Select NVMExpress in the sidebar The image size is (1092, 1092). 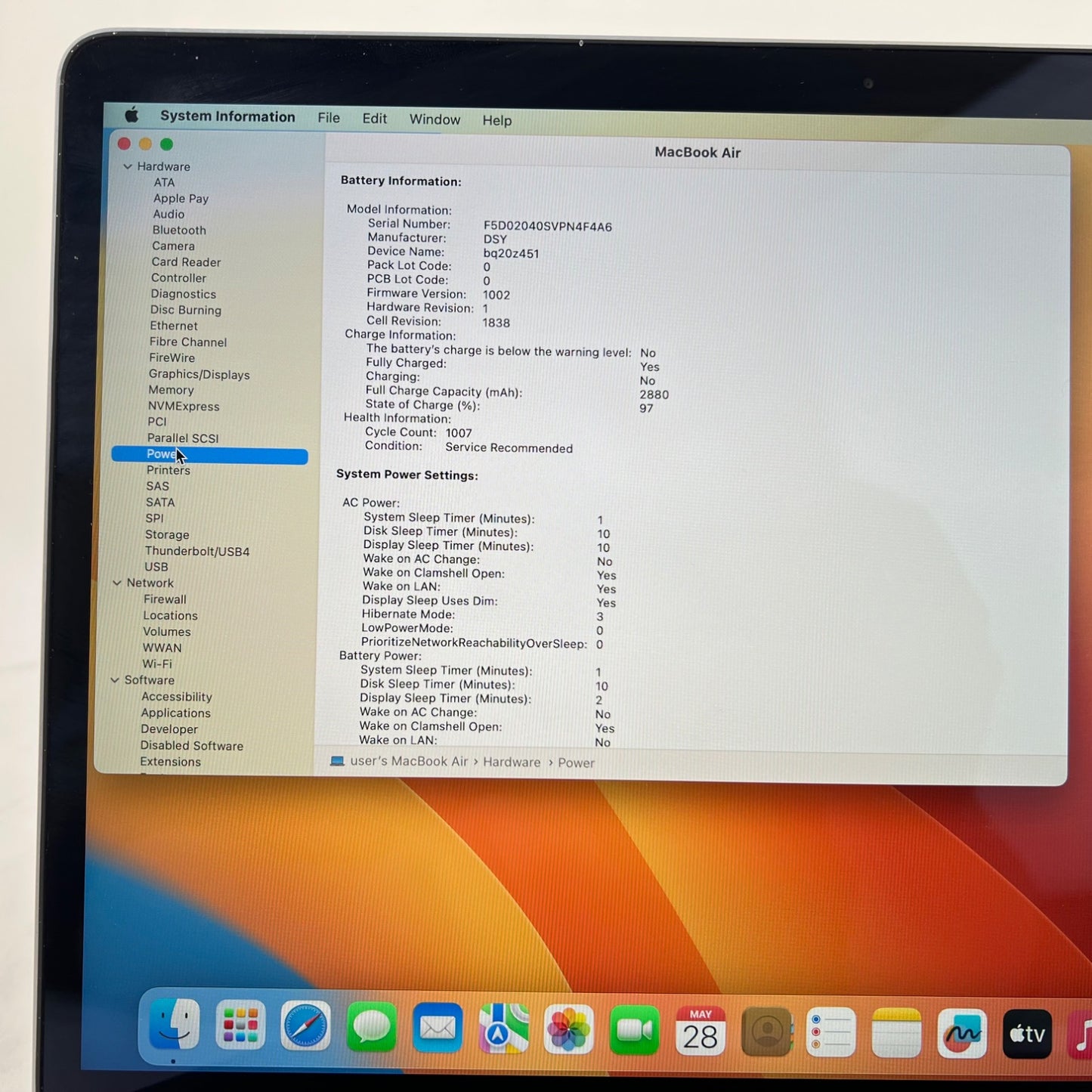[x=184, y=406]
